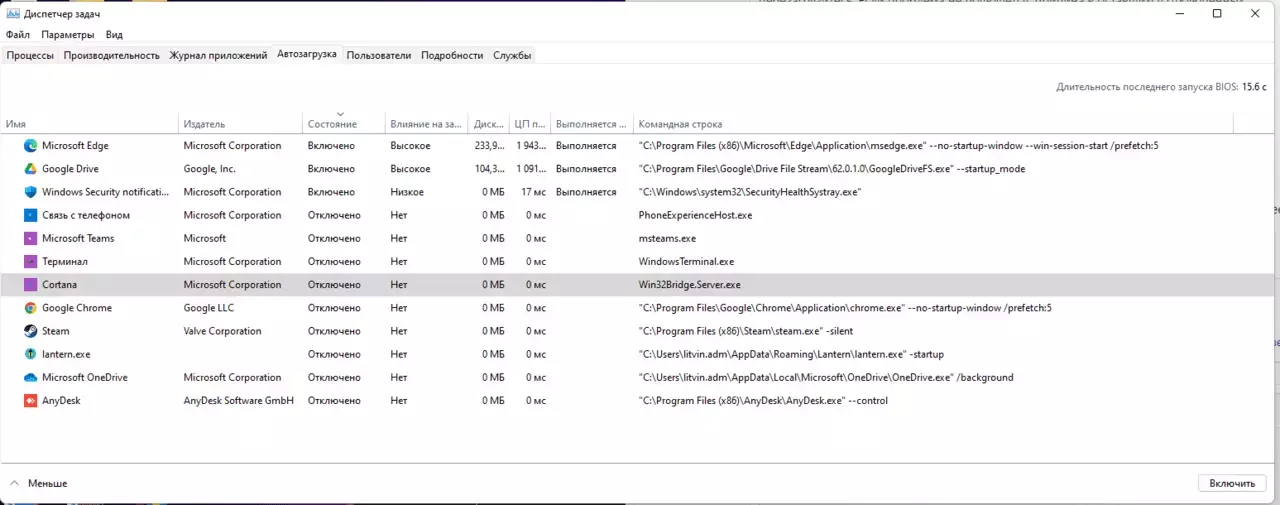1280x505 pixels.
Task: Click the Включить button
Action: click(x=1232, y=483)
